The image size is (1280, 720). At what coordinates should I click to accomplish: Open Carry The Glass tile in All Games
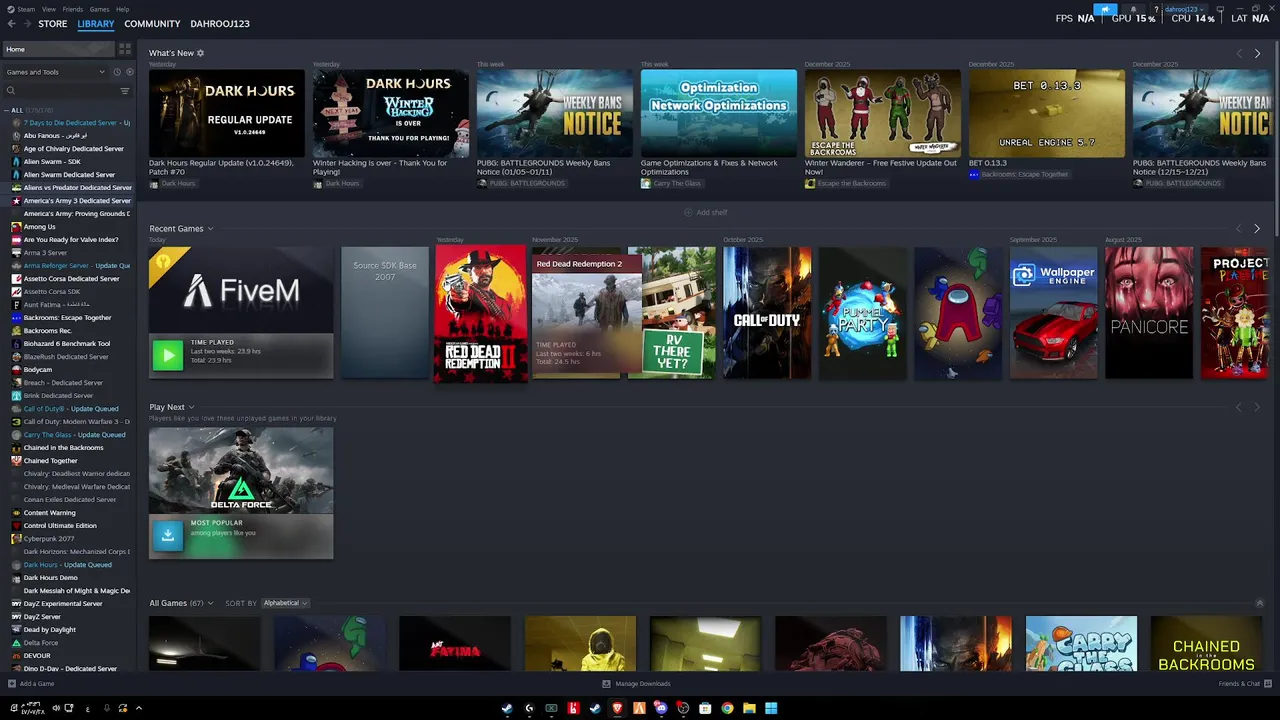(x=1081, y=643)
